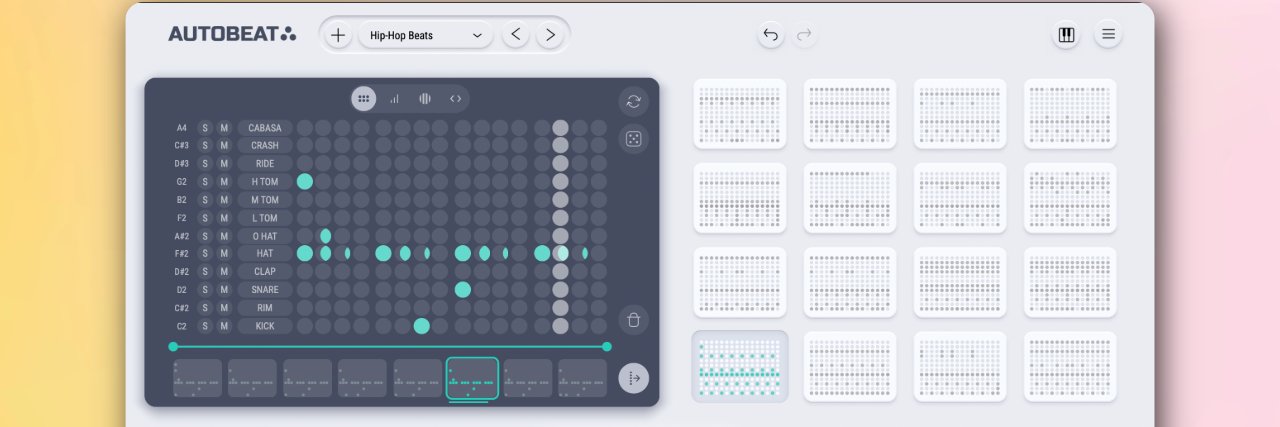Click the left handle of loop range slider
1280x427 pixels.
pyautogui.click(x=173, y=347)
